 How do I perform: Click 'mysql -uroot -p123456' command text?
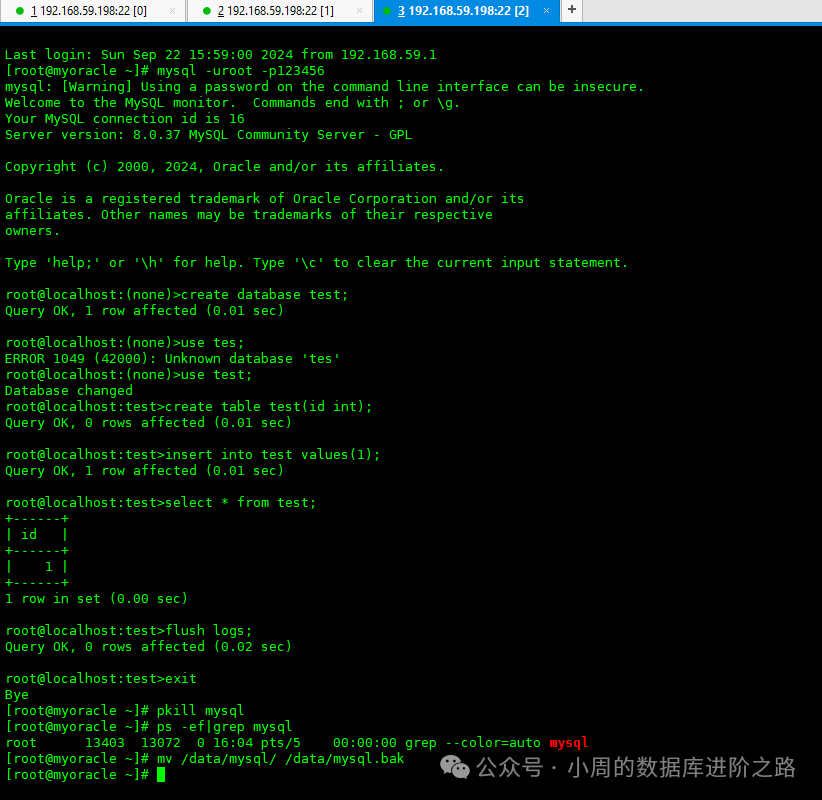tap(241, 70)
